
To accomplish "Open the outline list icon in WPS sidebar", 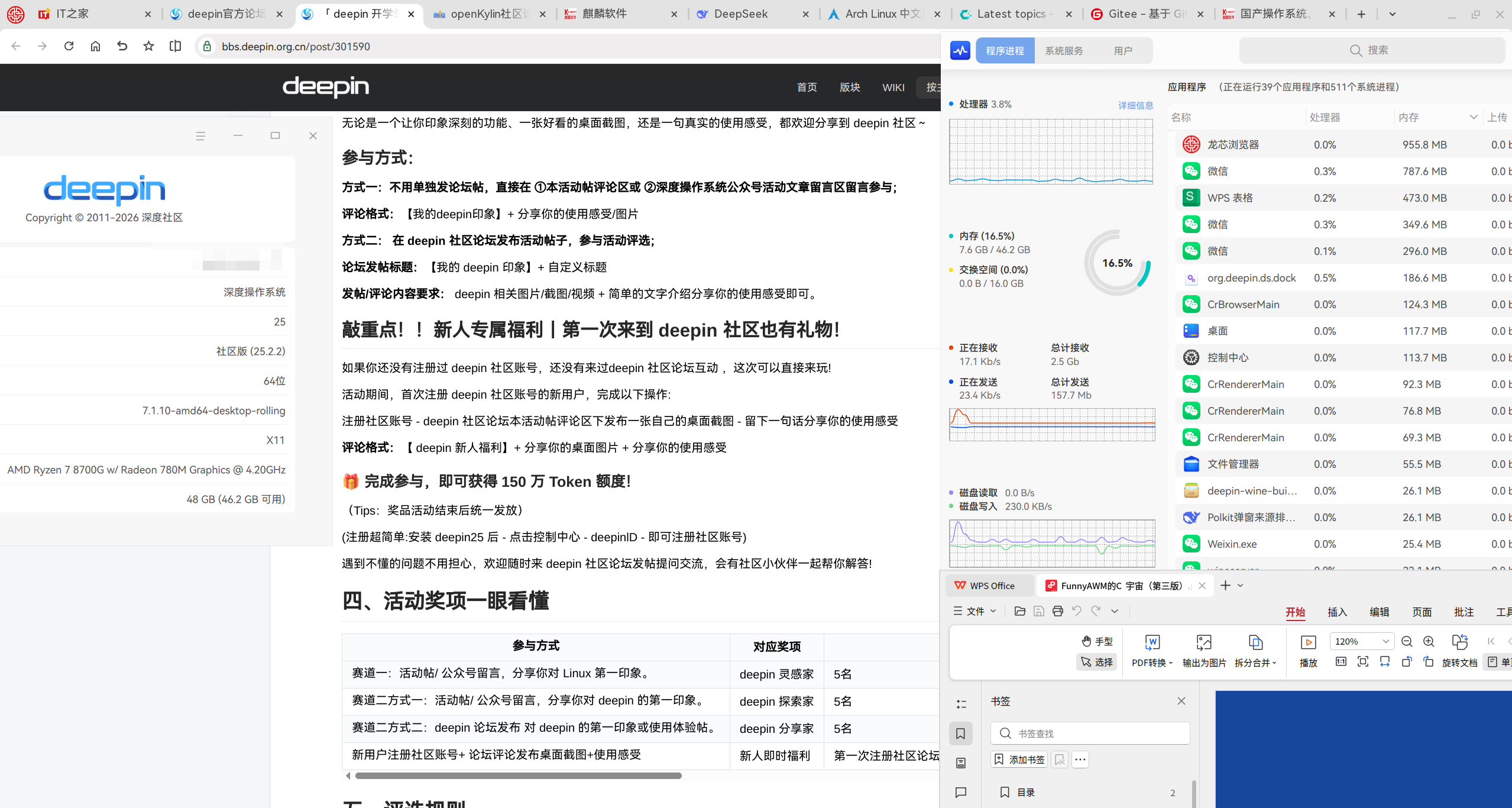I will pos(960,704).
